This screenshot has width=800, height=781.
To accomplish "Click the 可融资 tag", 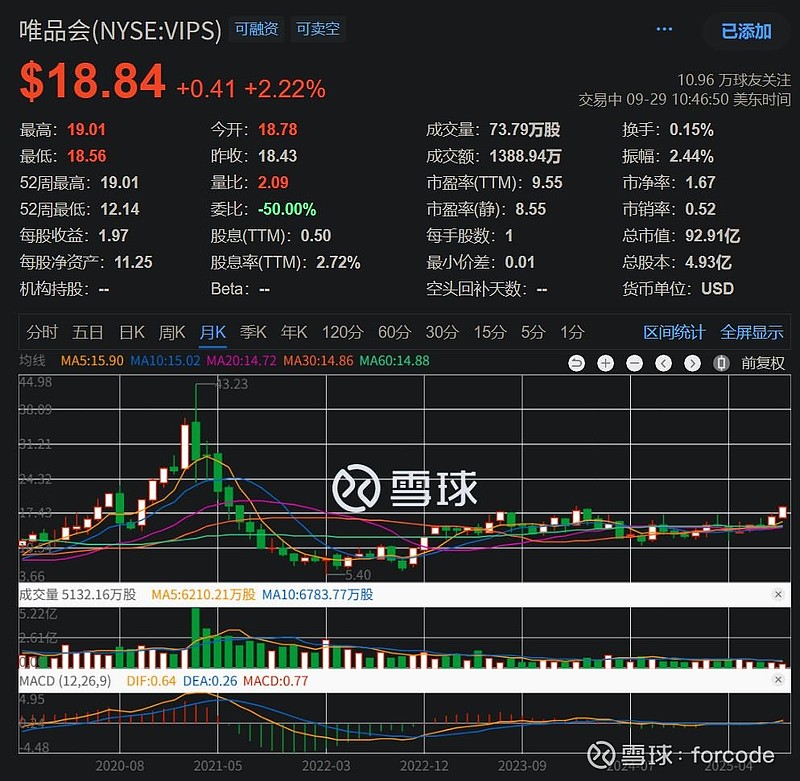I will [257, 29].
